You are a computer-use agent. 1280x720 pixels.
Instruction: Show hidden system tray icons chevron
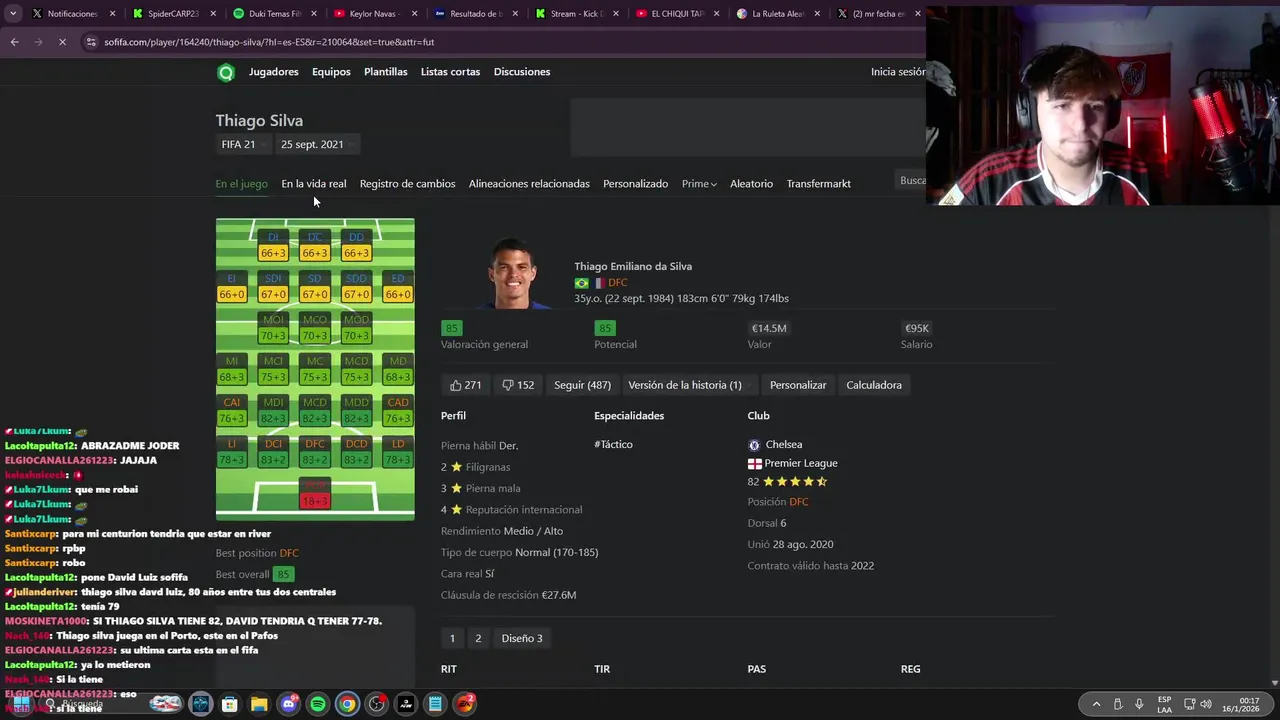(1096, 704)
